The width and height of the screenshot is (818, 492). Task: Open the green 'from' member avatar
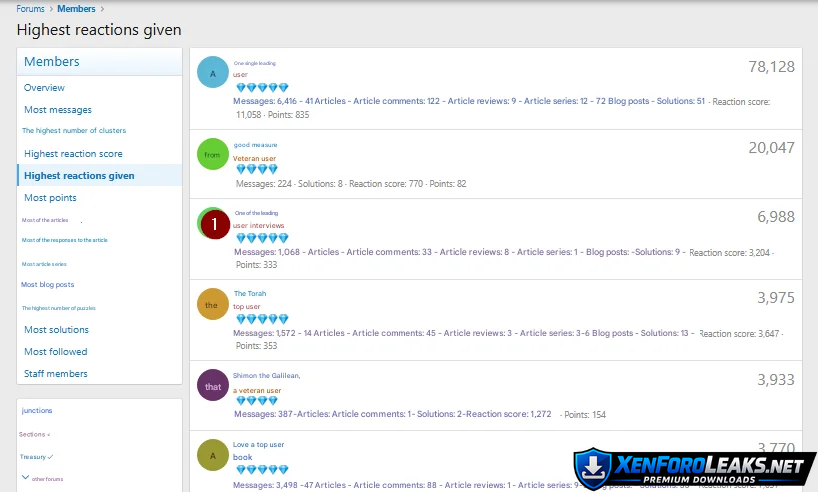[x=212, y=154]
